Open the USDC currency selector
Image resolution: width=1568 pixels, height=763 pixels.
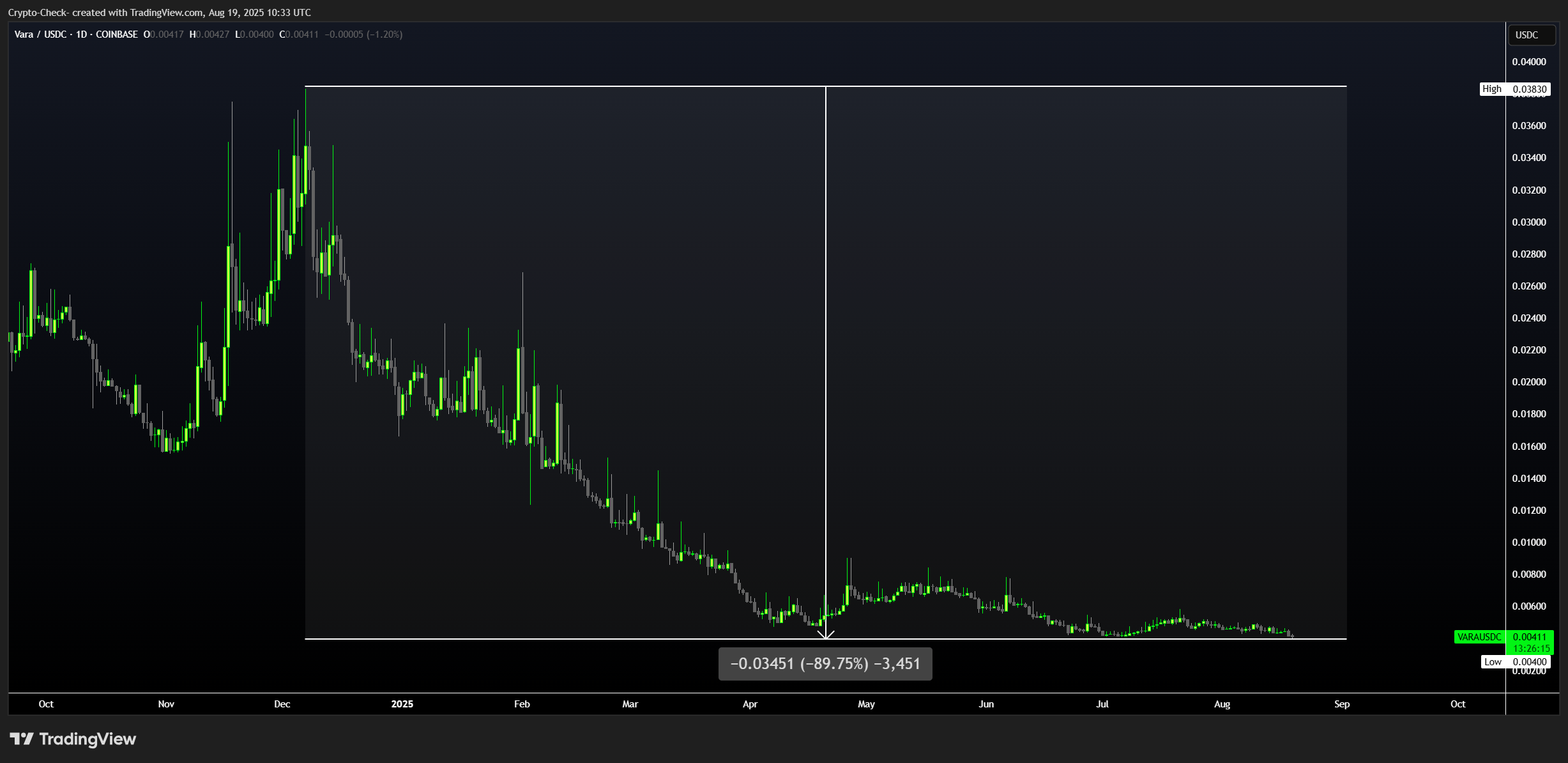(1531, 35)
